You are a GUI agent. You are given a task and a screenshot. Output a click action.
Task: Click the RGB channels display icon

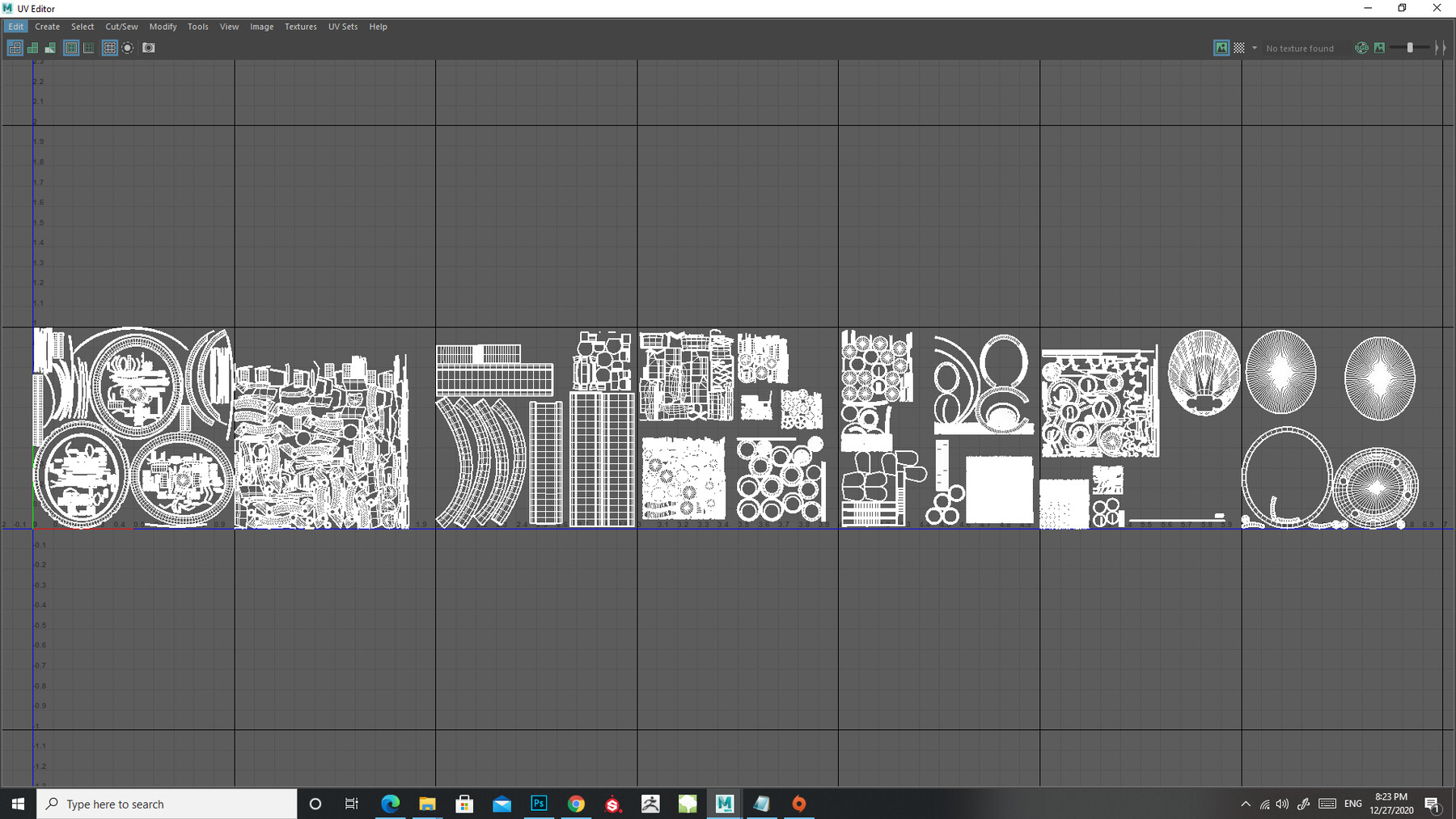(1362, 48)
